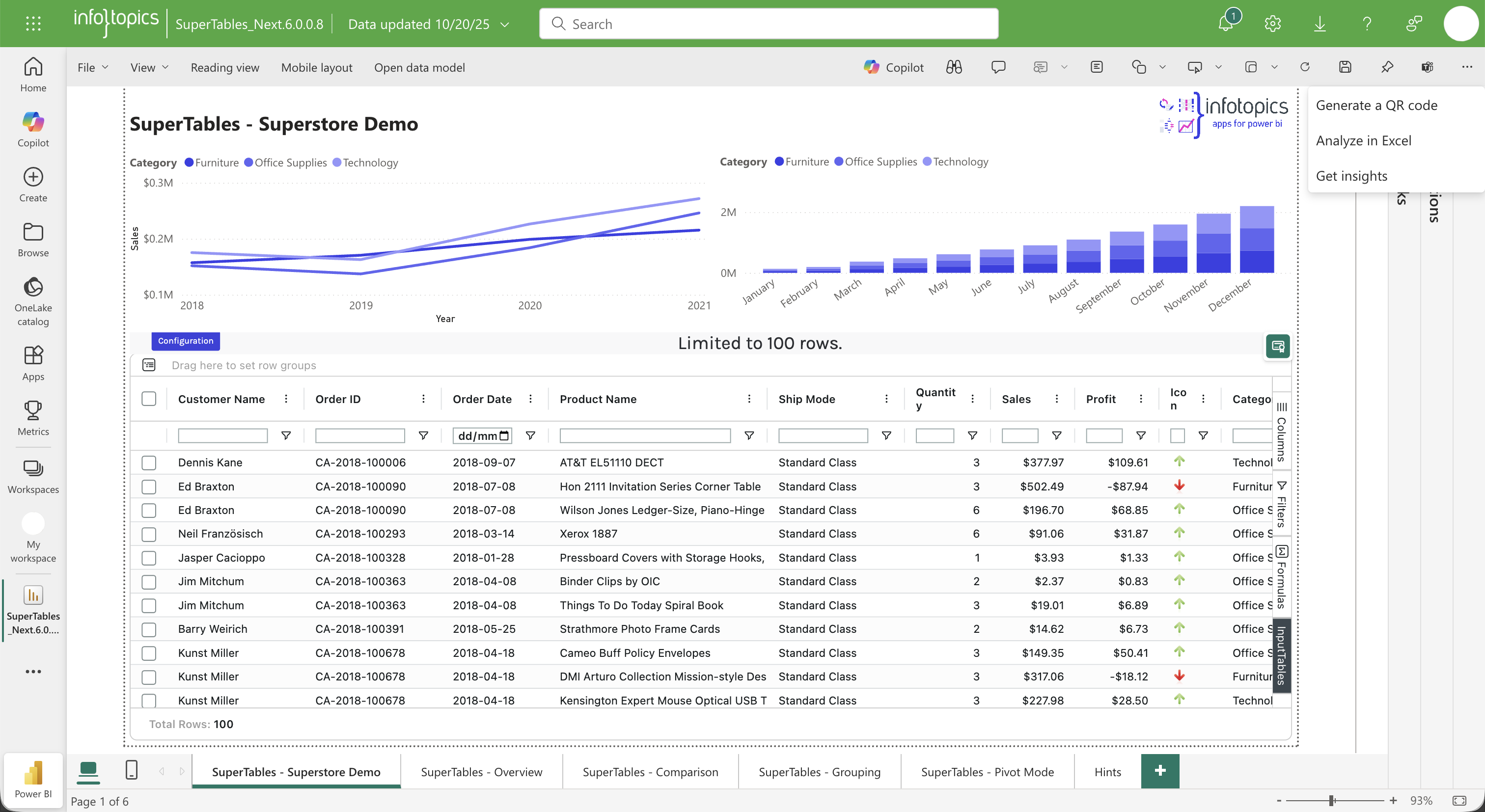Expand the File menu dropdown
This screenshot has width=1485, height=812.
[x=93, y=67]
